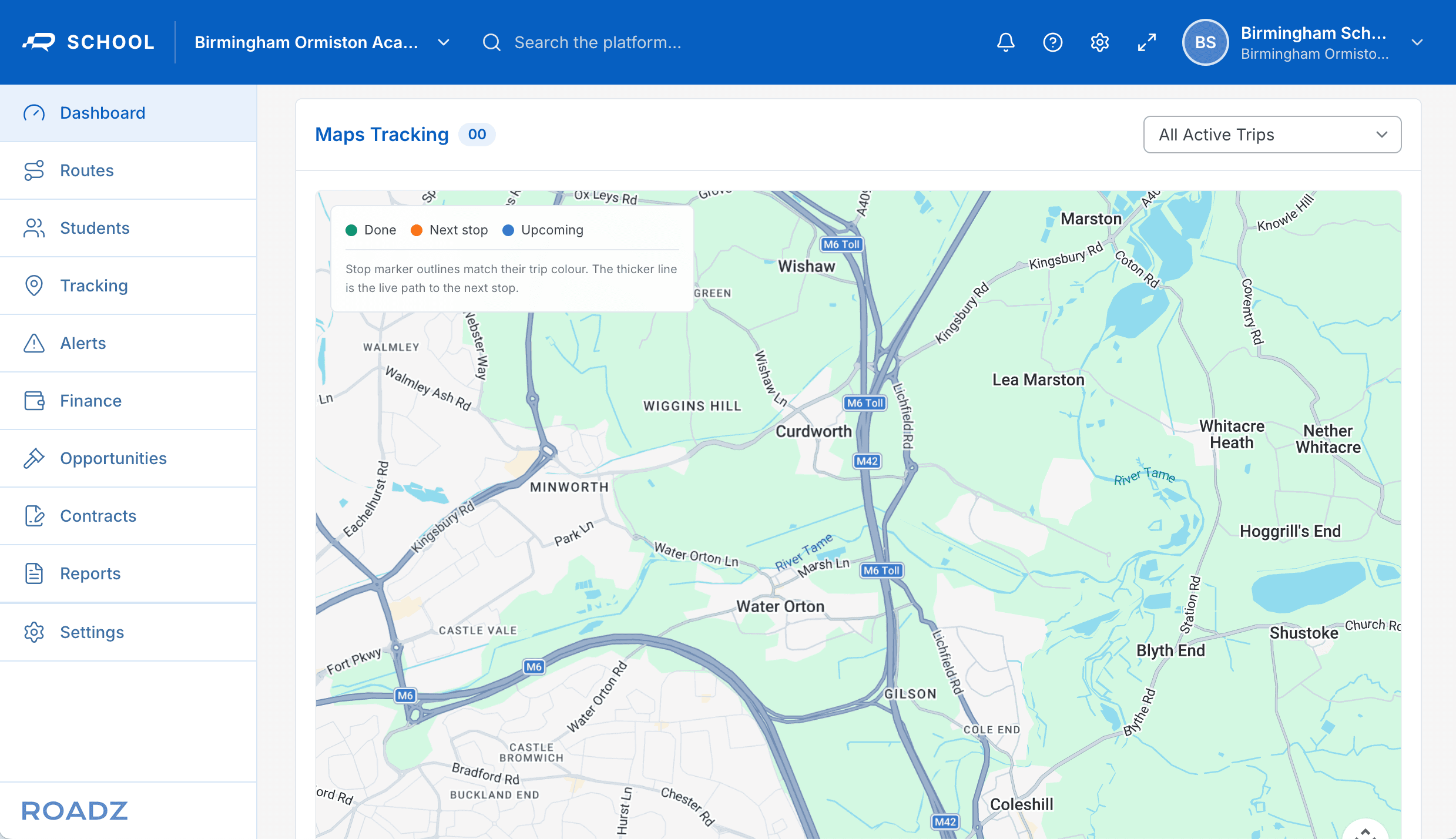Click the orange Next stop legend dot

417,230
